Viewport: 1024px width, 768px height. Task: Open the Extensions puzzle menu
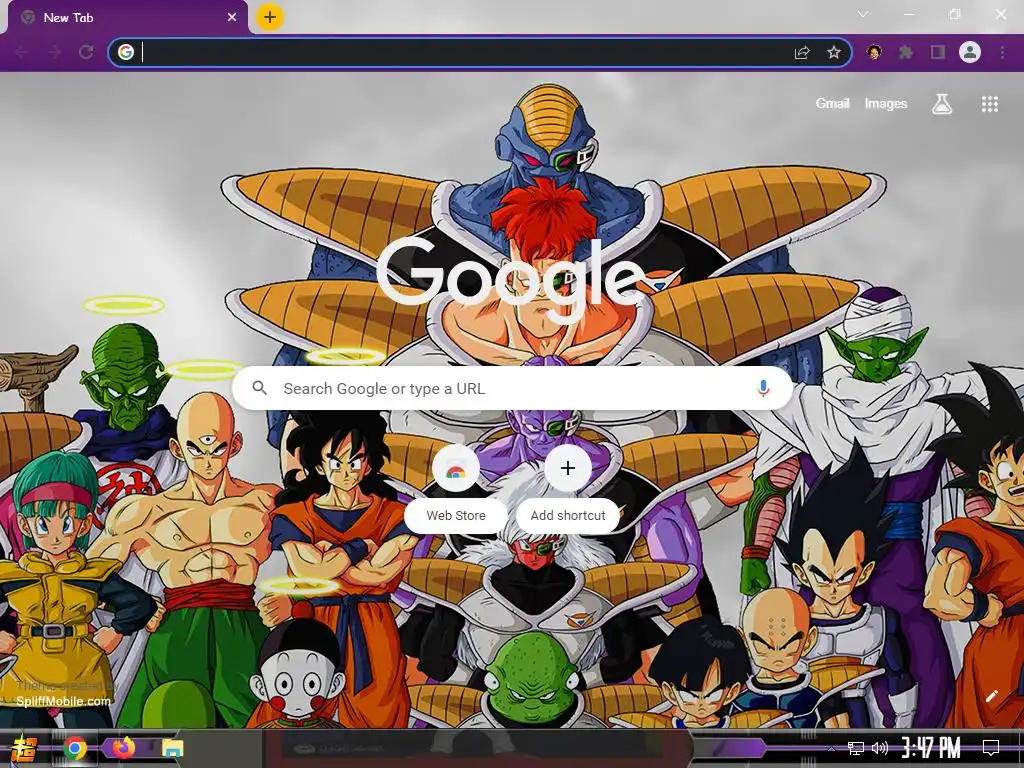coord(906,52)
